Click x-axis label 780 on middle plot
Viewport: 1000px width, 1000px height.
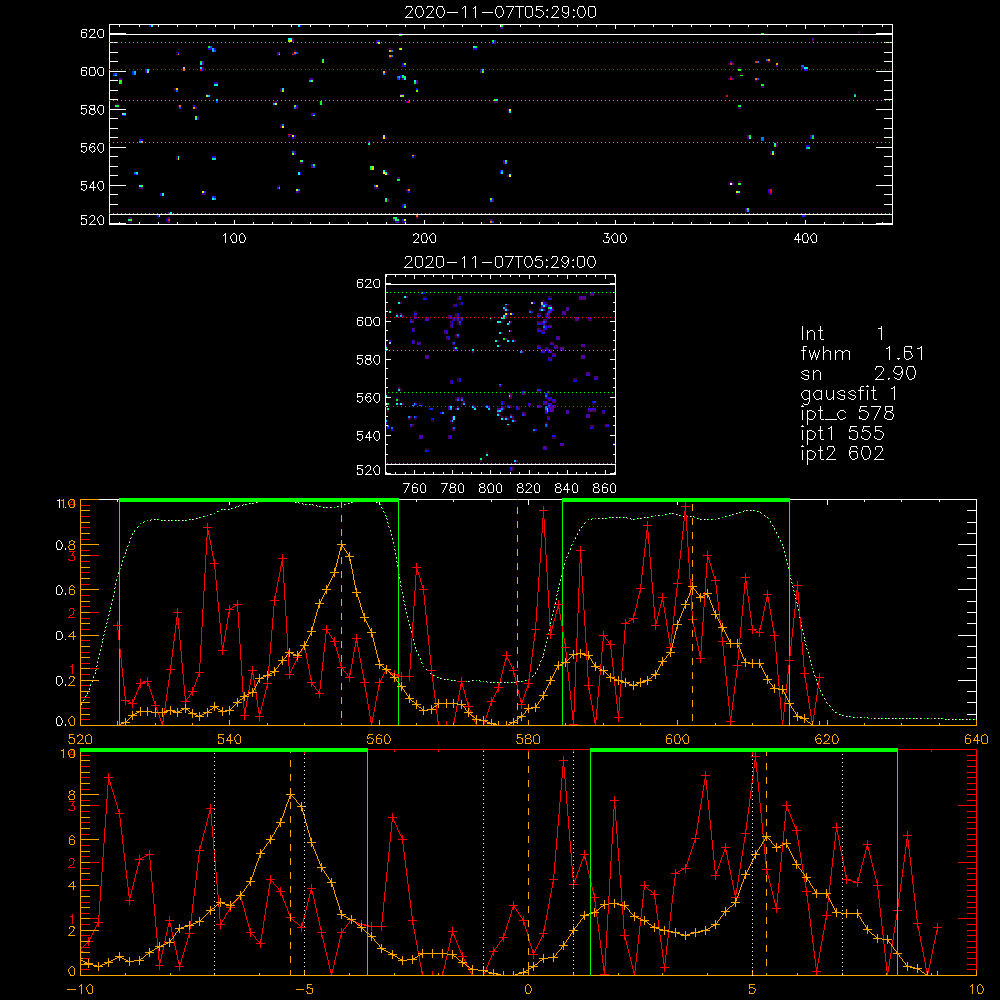tap(453, 489)
